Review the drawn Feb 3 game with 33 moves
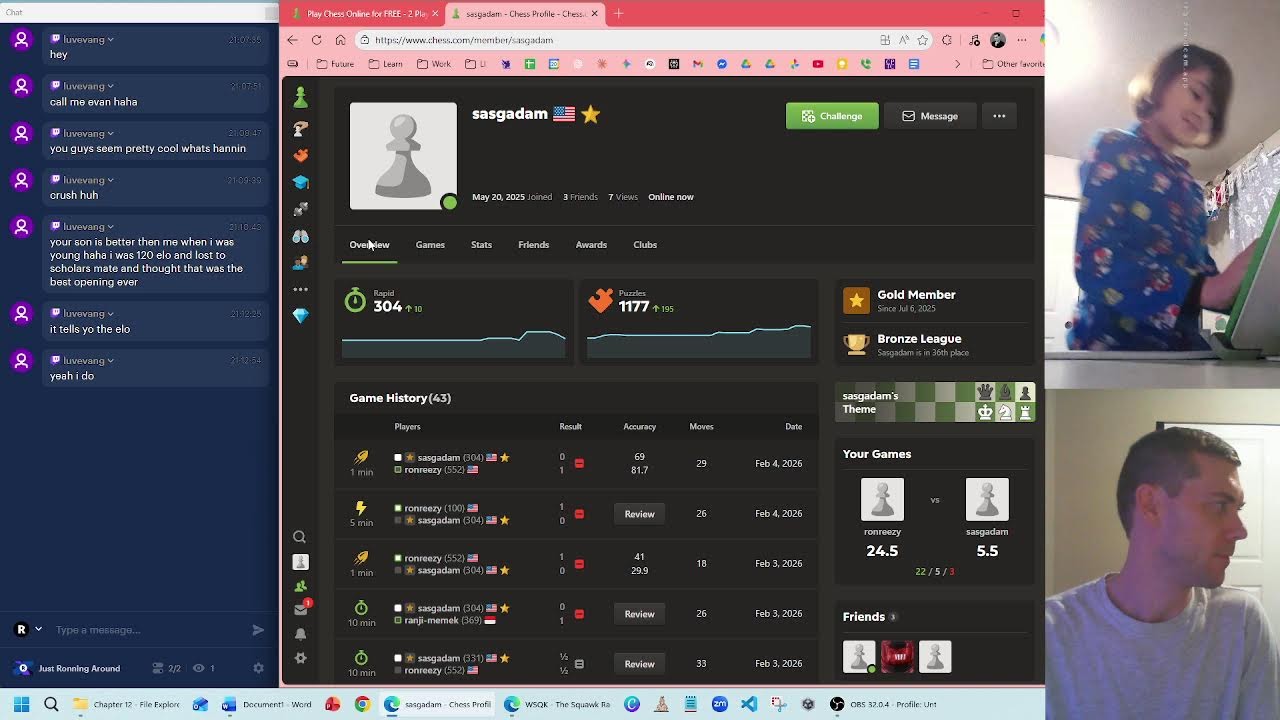1280x720 pixels. (x=639, y=664)
